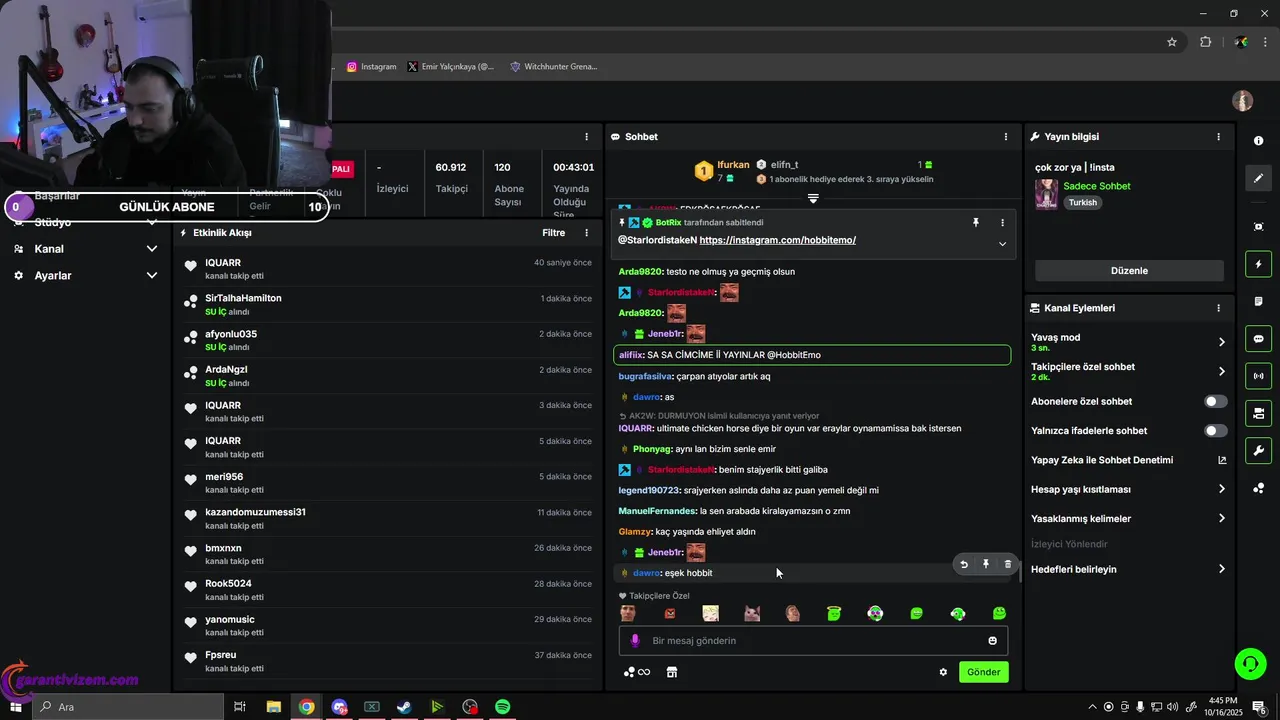Unpin the BotRix pinned message

tap(976, 223)
